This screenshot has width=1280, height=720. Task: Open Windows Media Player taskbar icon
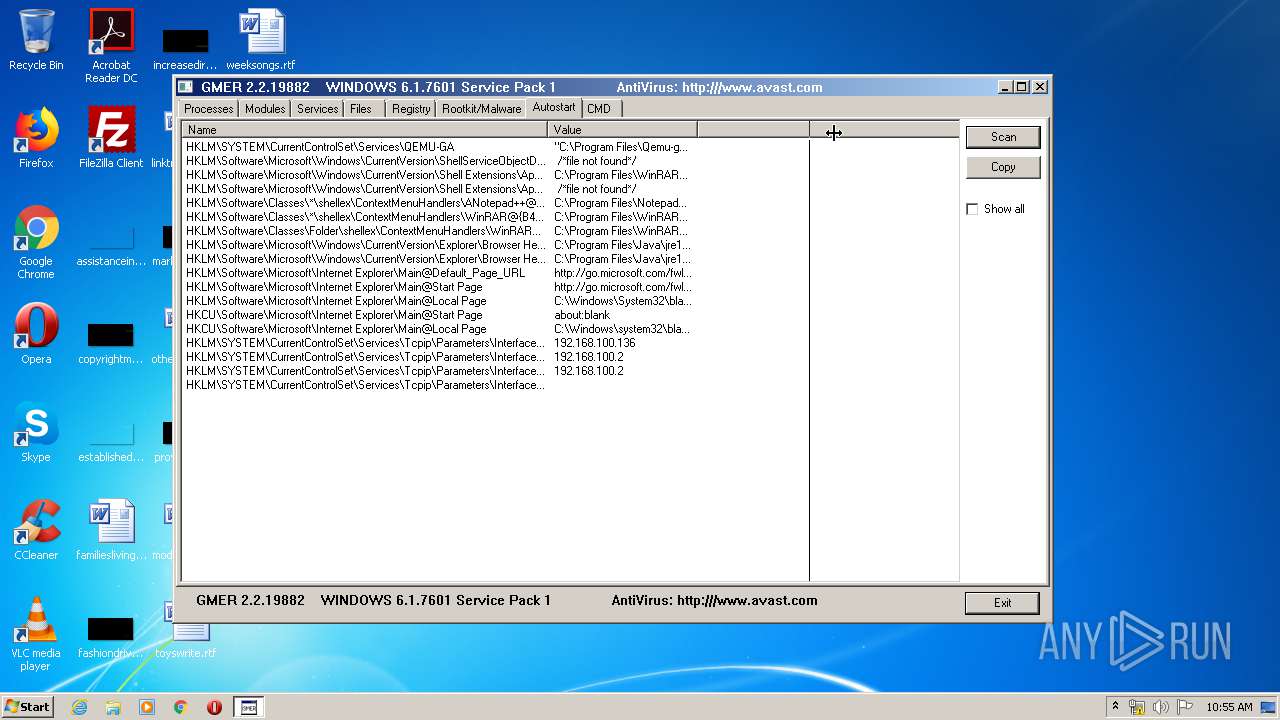pyautogui.click(x=147, y=707)
